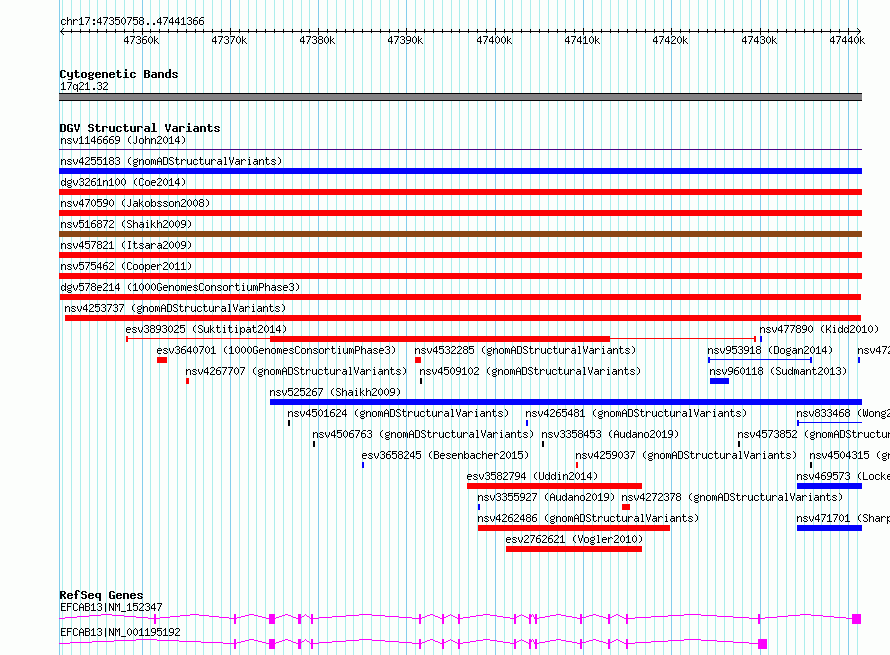The height and width of the screenshot is (655, 890).
Task: Click nsv4259037 (gnomADStructuralVariants) label
Action: (686, 455)
